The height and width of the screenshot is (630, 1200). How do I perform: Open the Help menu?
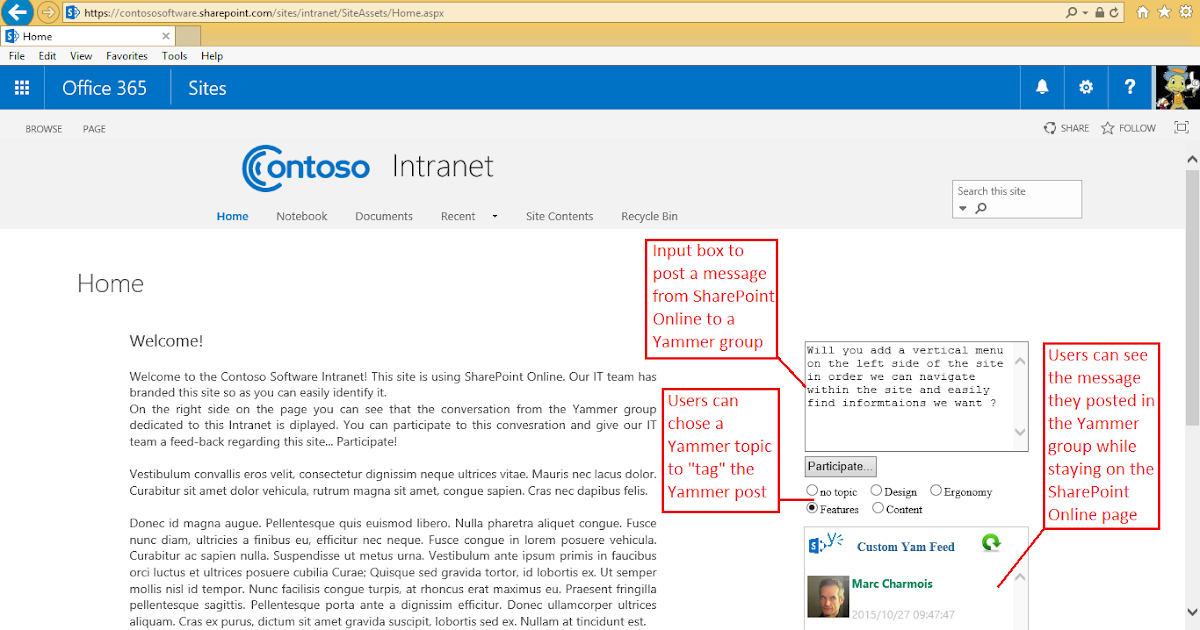[212, 56]
